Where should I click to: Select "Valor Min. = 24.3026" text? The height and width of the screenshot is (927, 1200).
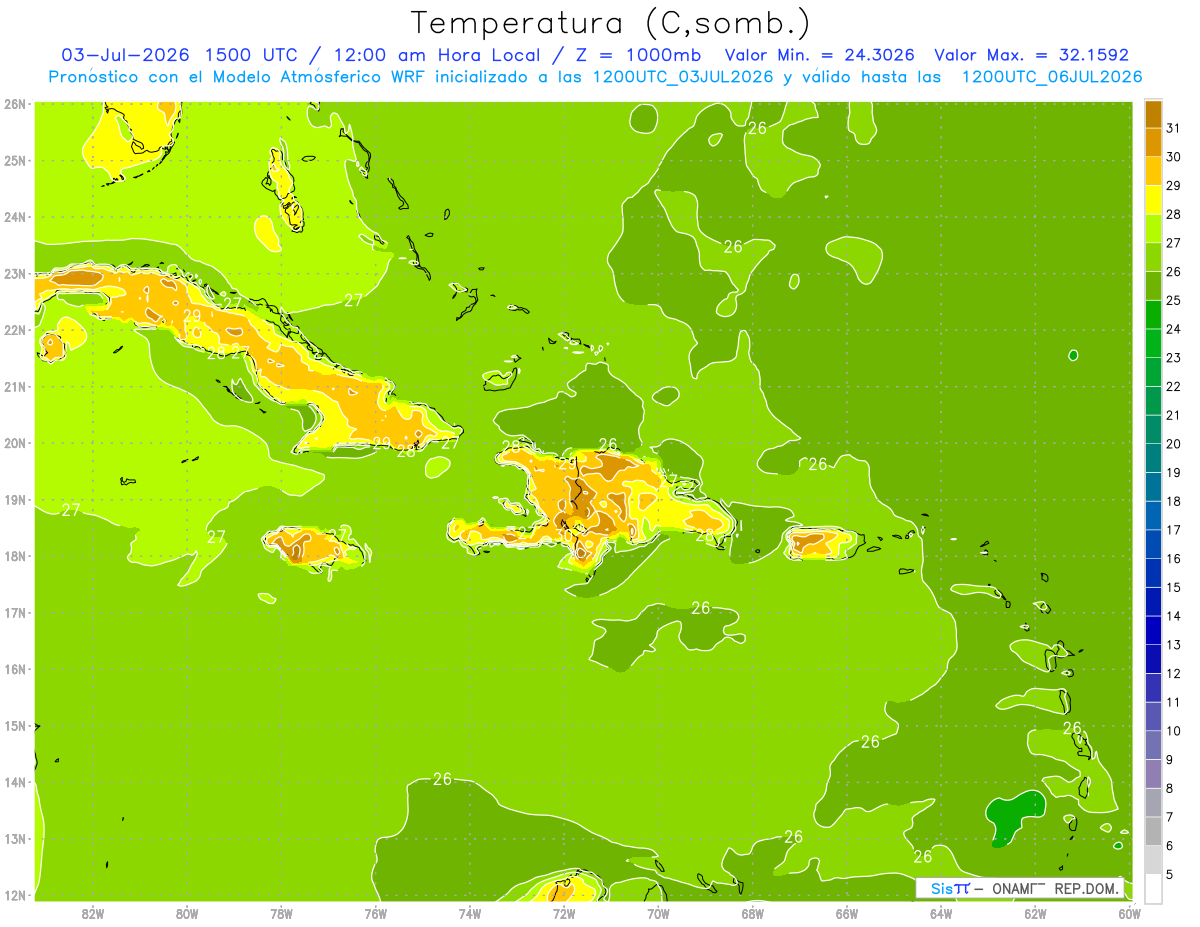coord(821,55)
